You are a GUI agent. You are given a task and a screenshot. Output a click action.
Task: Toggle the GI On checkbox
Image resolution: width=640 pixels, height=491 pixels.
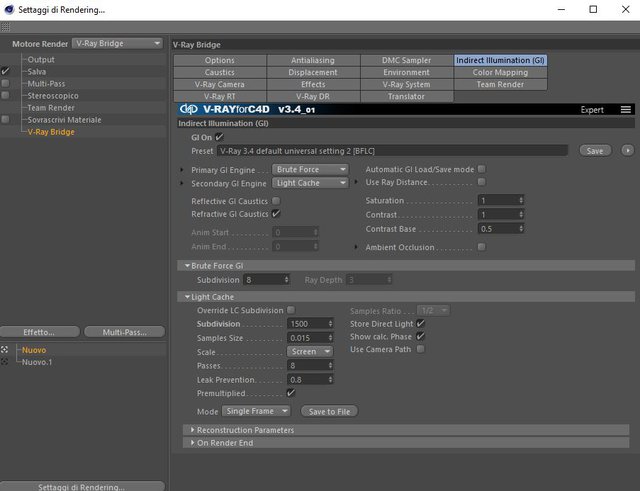click(x=219, y=137)
